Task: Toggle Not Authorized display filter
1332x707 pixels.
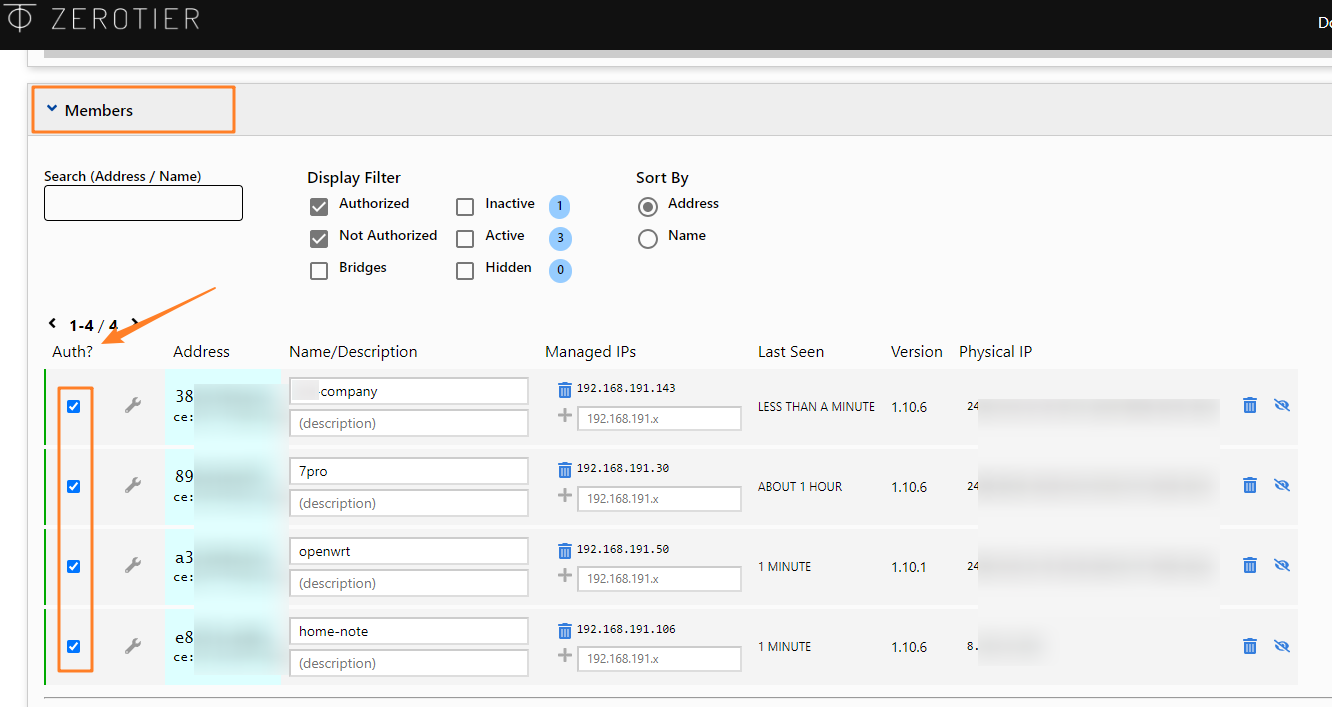Action: tap(319, 239)
